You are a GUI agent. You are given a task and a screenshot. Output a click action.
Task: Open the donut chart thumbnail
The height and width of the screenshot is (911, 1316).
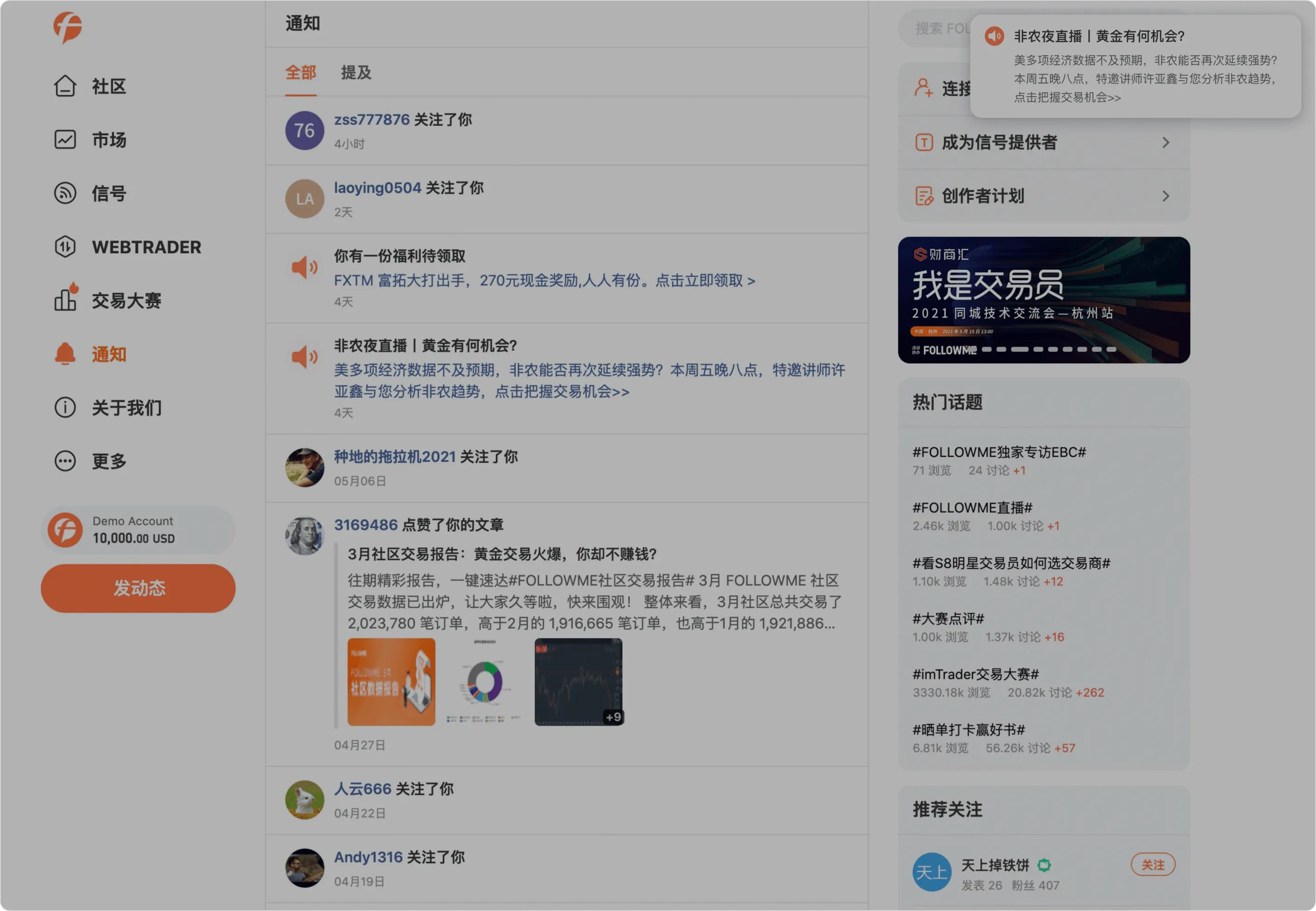pyautogui.click(x=484, y=682)
